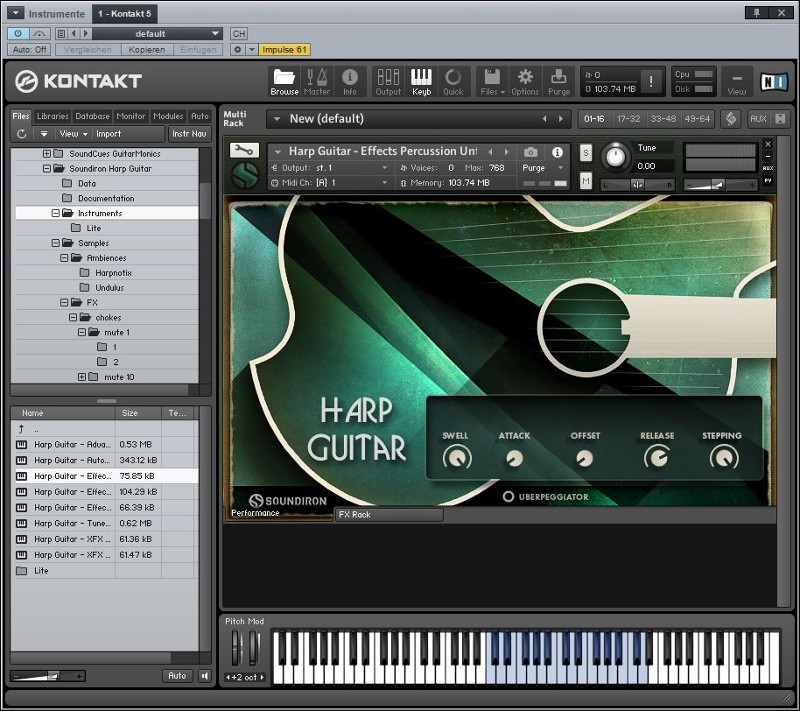Open the default preset dropdown
The height and width of the screenshot is (711, 800).
tap(157, 34)
